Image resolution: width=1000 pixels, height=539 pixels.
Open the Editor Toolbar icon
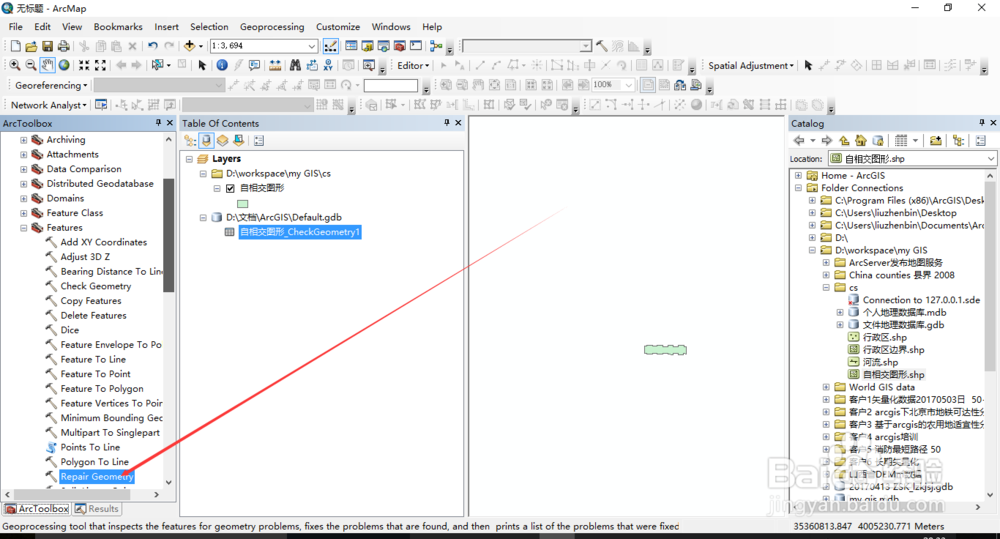(x=330, y=46)
